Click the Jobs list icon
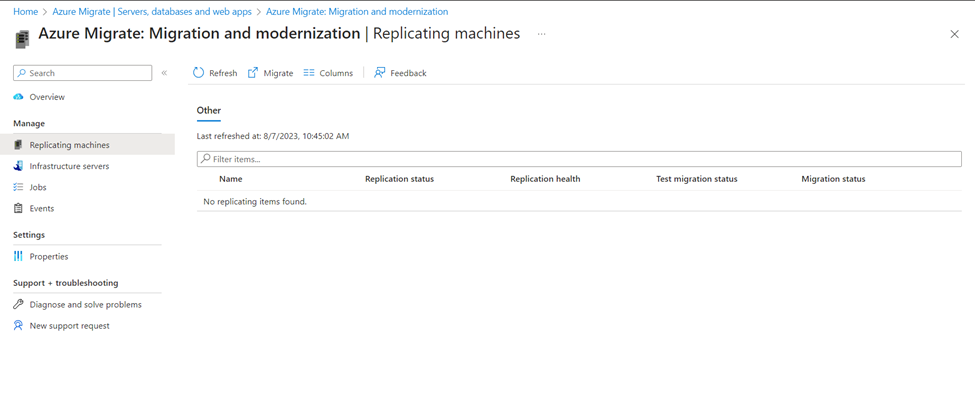Image resolution: width=975 pixels, height=411 pixels. 19,187
